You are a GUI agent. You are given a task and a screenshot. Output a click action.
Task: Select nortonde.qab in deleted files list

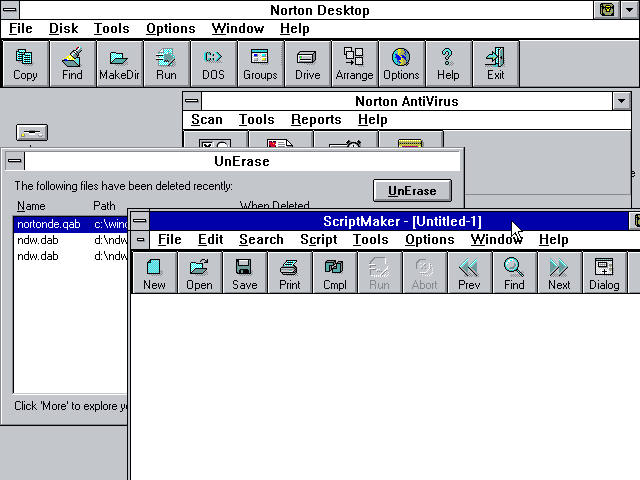[71, 224]
